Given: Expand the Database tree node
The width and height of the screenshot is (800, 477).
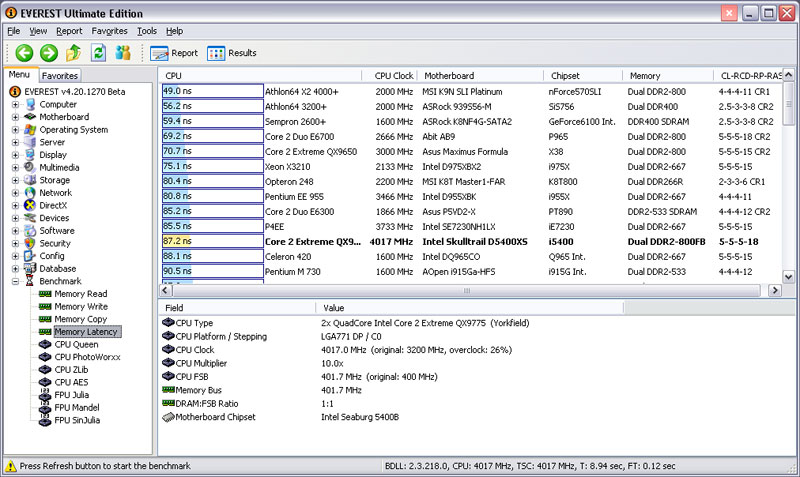Looking at the screenshot, I should pyautogui.click(x=15, y=268).
